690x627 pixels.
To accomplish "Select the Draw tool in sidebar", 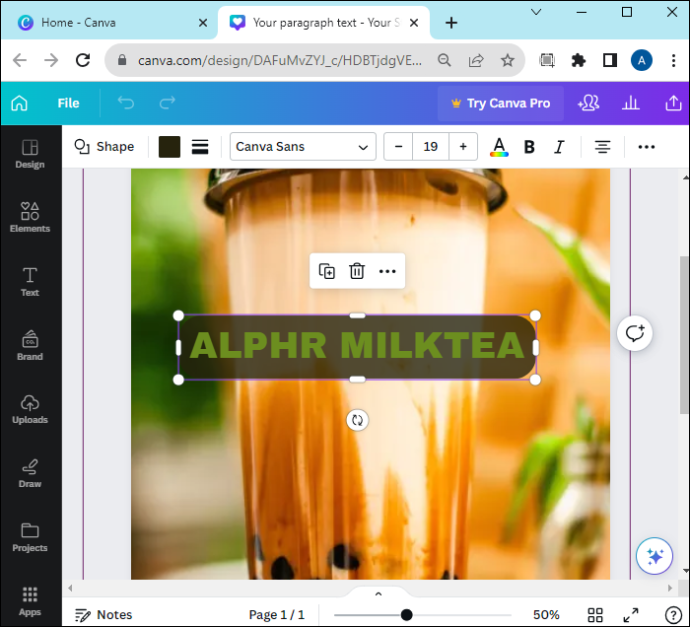I will pos(30,473).
